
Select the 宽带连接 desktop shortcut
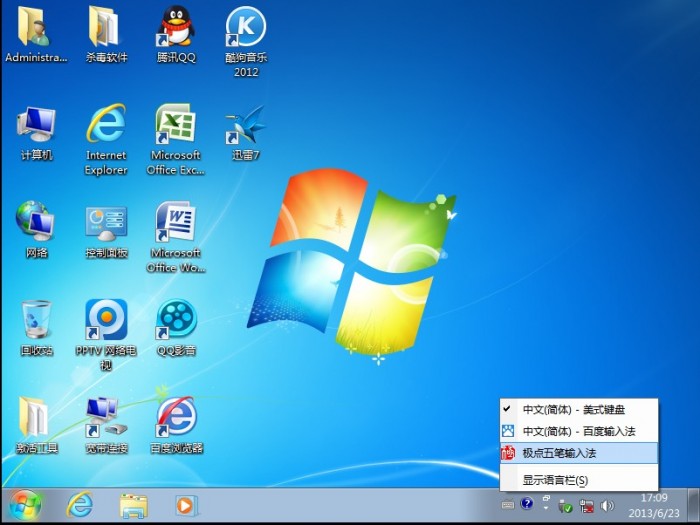pos(106,418)
